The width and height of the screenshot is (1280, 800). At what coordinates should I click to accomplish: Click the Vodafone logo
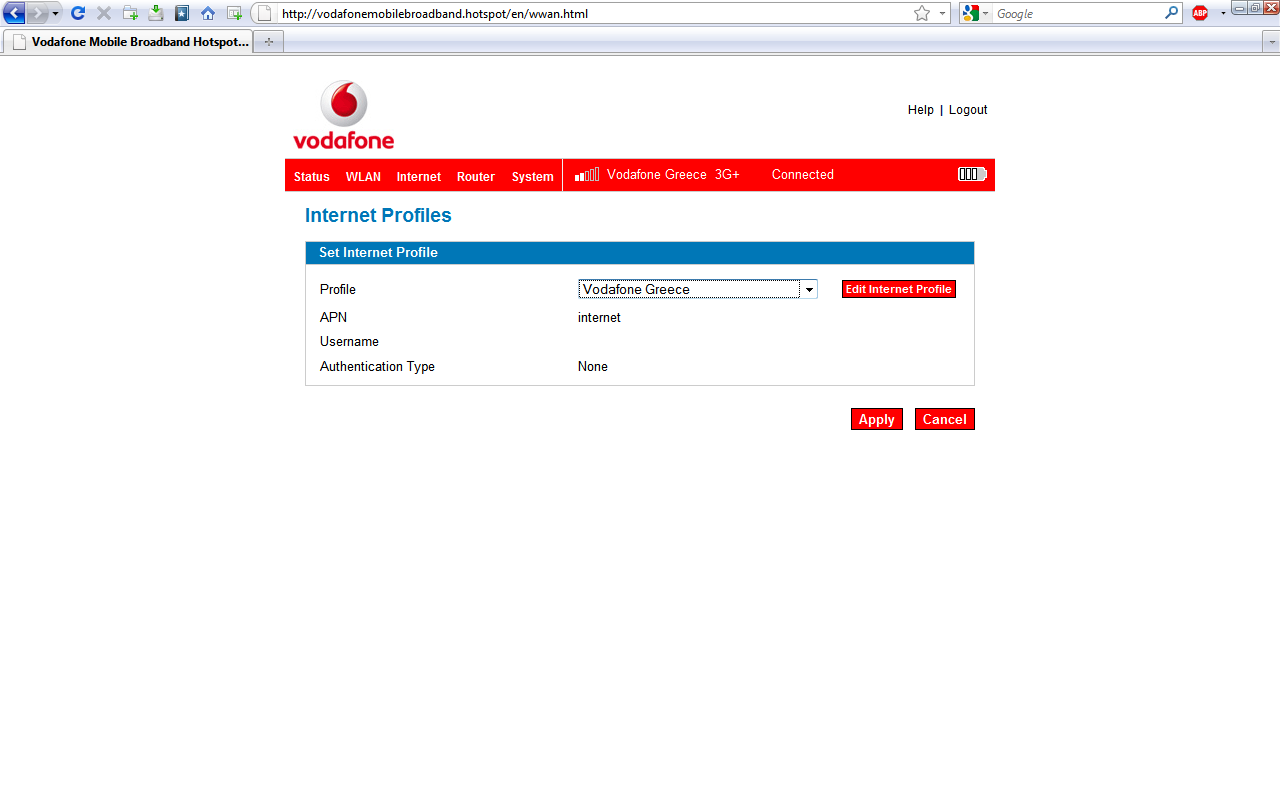[x=343, y=115]
